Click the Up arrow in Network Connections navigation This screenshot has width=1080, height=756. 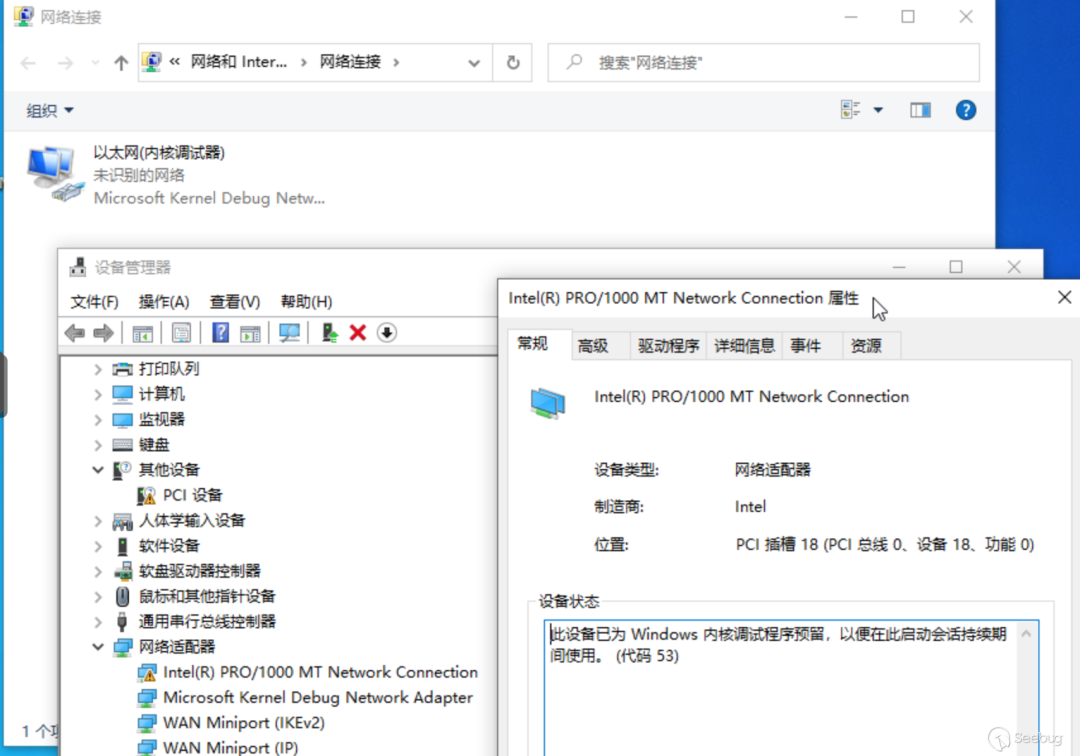121,63
